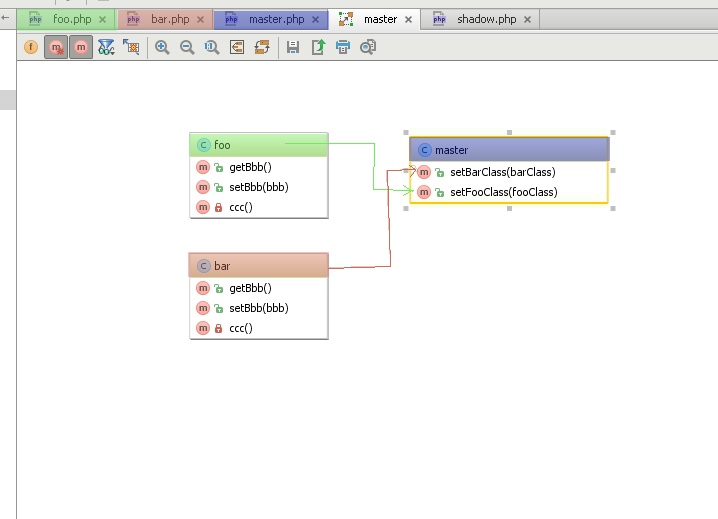Zoom out of the diagram

pyautogui.click(x=187, y=47)
